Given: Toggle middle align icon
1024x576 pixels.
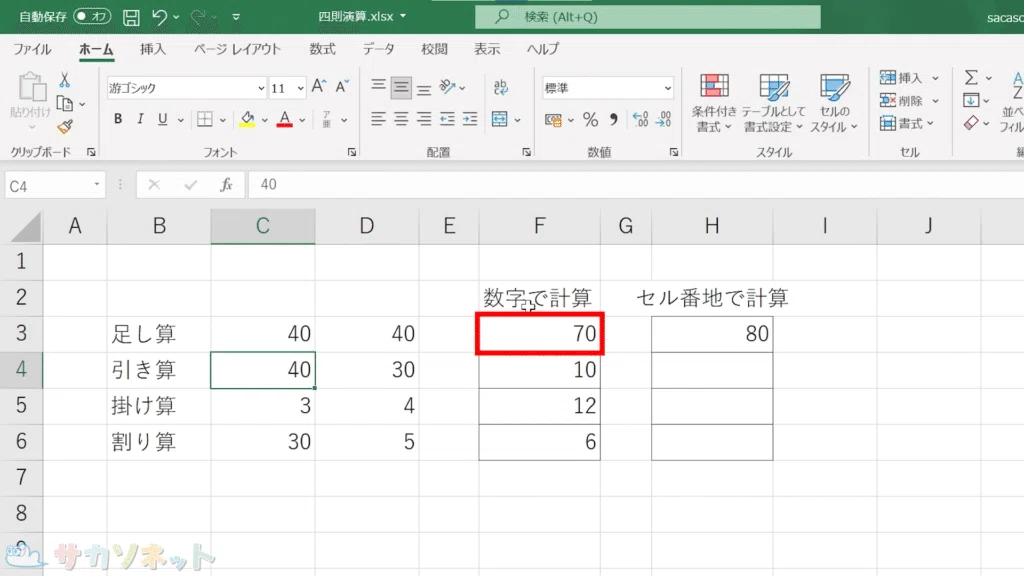Looking at the screenshot, I should [x=401, y=88].
